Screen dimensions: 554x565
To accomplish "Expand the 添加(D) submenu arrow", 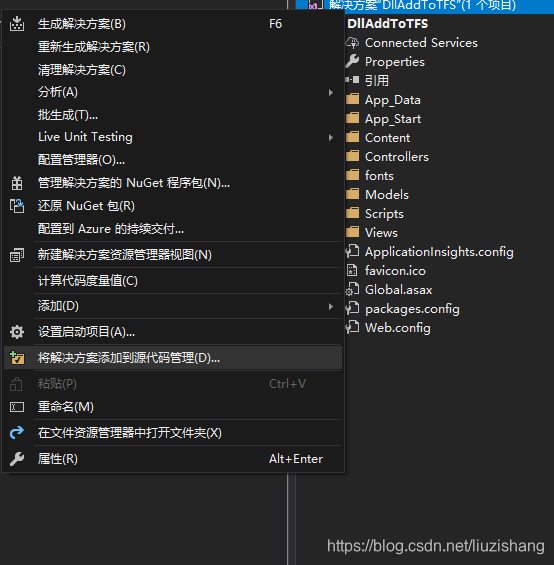I will [331, 307].
